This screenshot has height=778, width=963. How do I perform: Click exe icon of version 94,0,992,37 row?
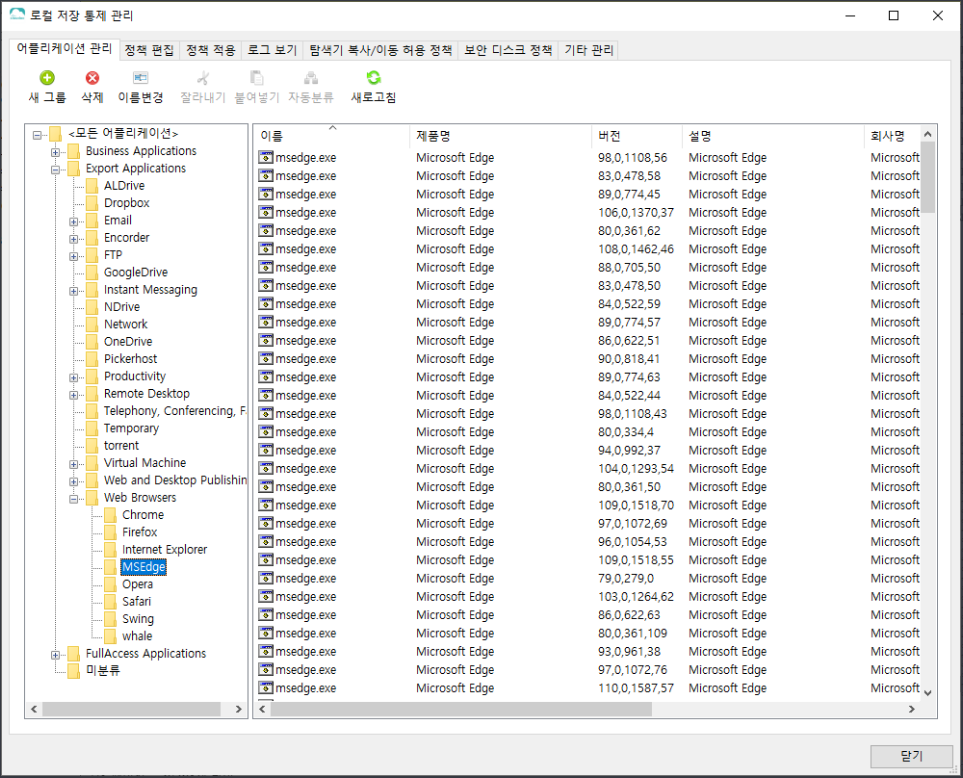266,450
